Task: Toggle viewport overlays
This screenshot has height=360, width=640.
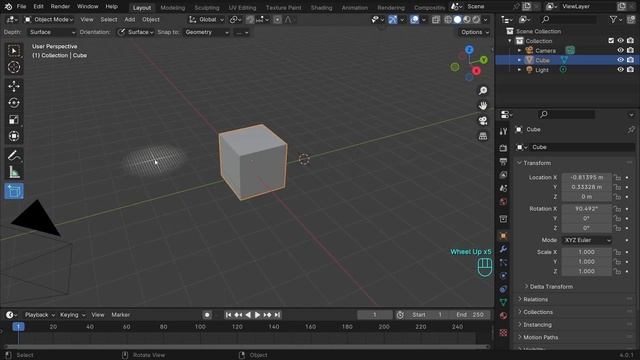Action: pyautogui.click(x=414, y=19)
